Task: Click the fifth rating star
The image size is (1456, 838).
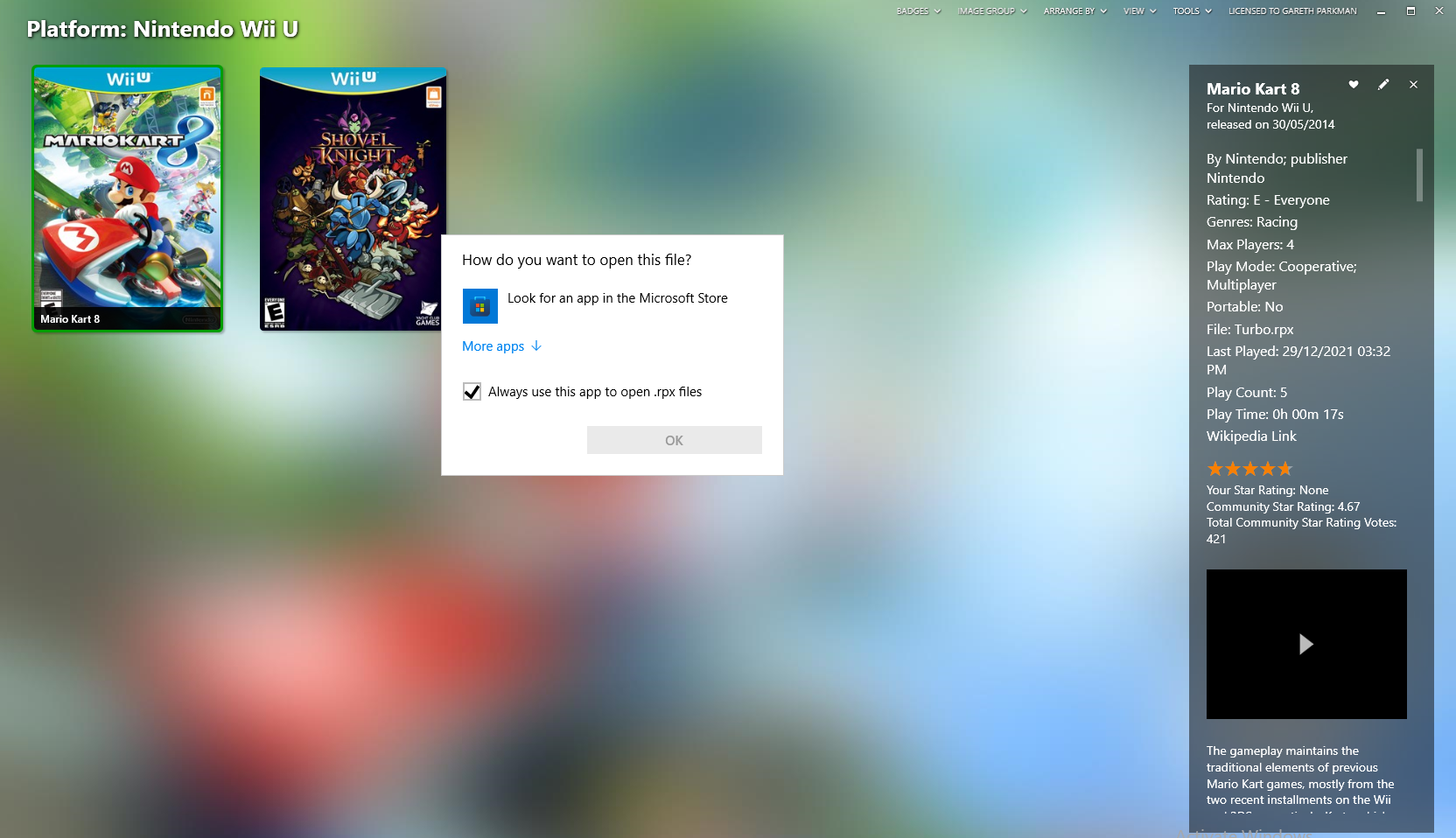Action: pyautogui.click(x=1284, y=469)
